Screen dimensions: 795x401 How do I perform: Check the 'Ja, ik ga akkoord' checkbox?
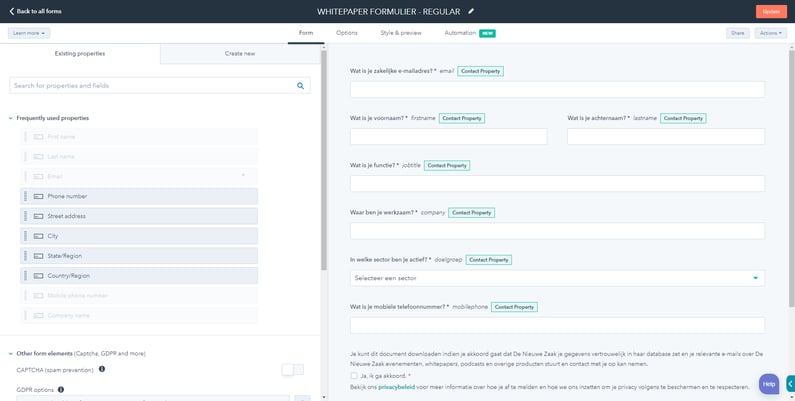pos(353,376)
